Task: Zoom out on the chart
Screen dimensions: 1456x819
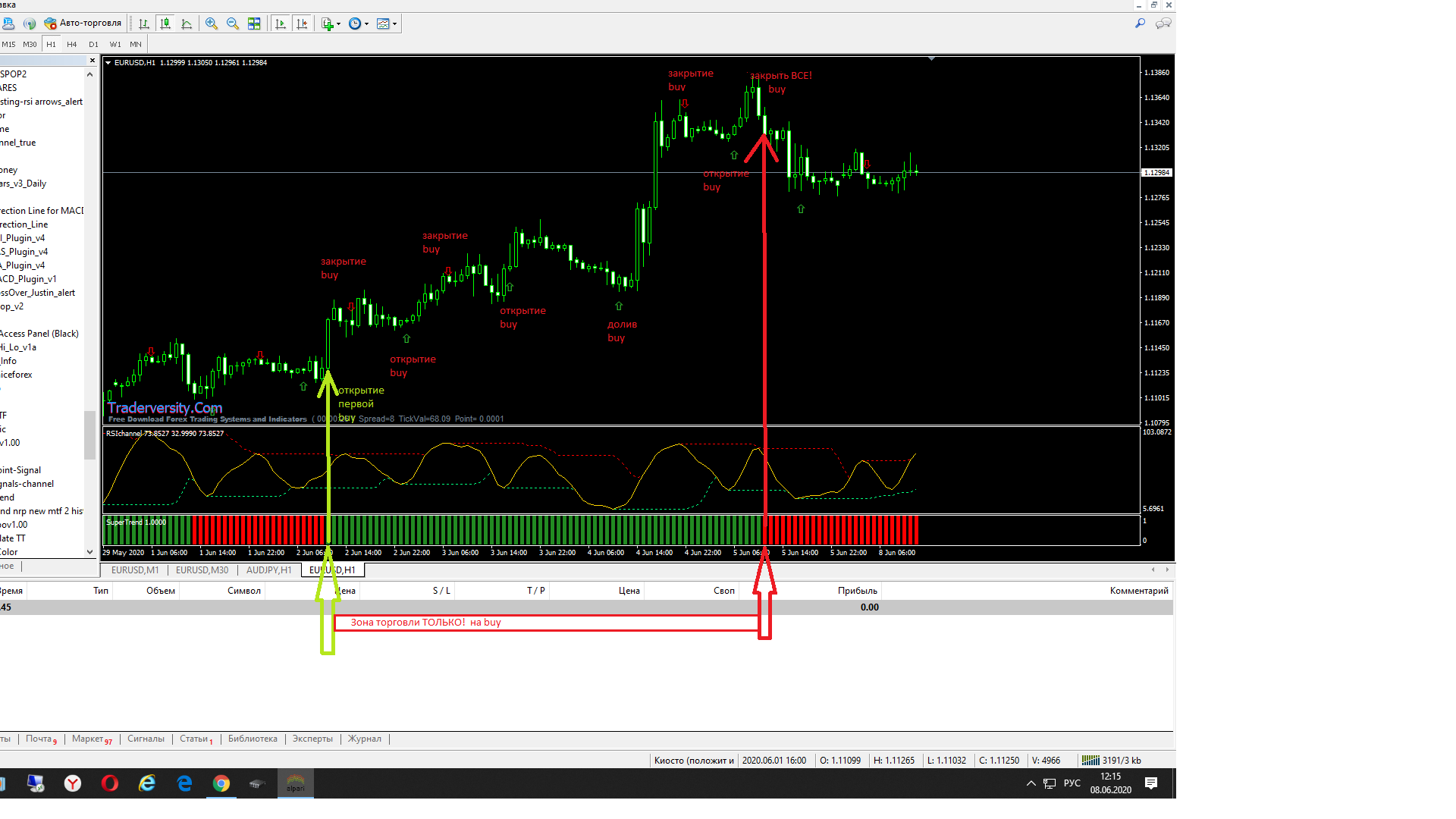Action: (233, 24)
